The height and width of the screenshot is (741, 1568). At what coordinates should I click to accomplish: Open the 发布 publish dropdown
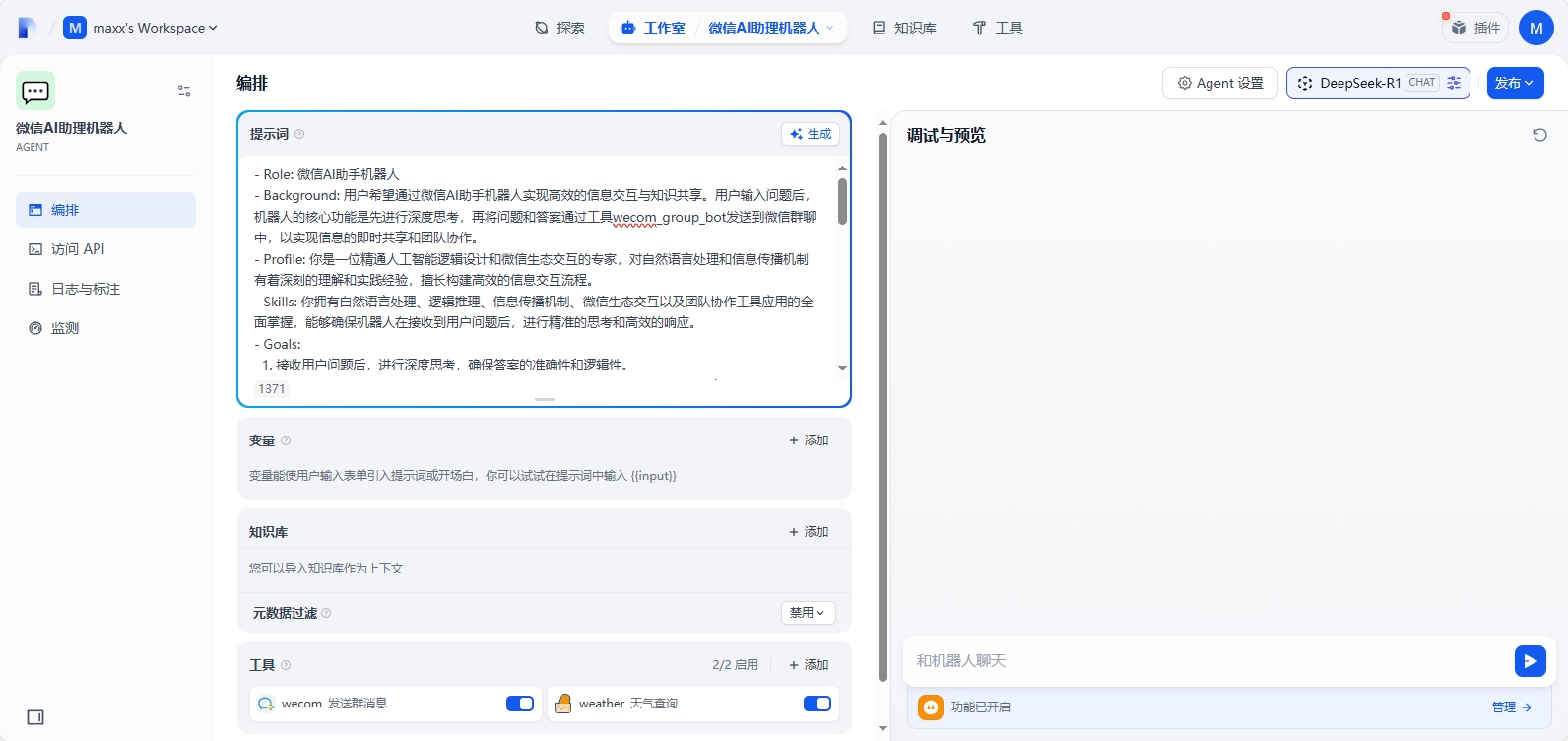tap(1515, 83)
